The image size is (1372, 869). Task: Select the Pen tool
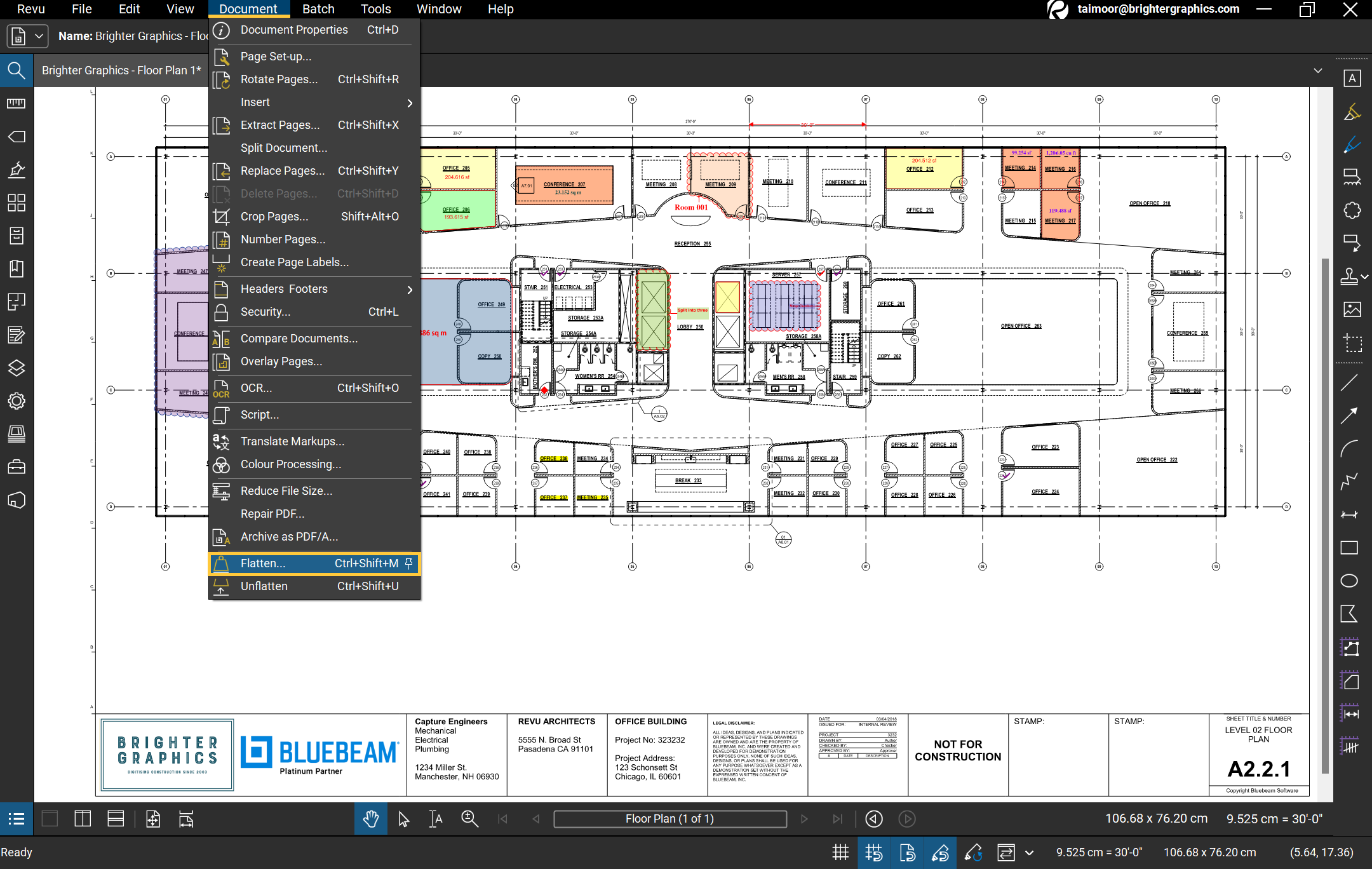pyautogui.click(x=1352, y=145)
